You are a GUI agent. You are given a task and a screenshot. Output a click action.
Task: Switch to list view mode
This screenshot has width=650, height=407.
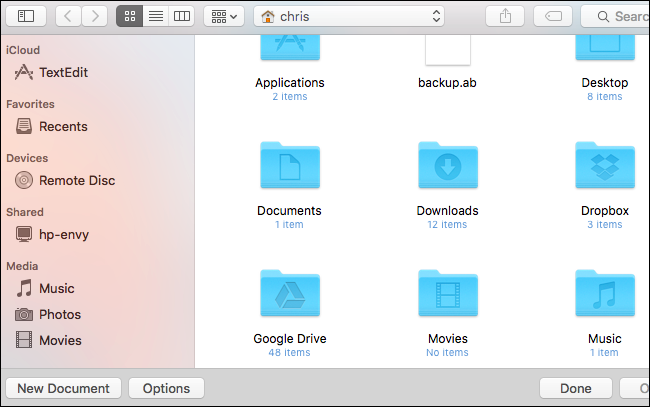(155, 16)
